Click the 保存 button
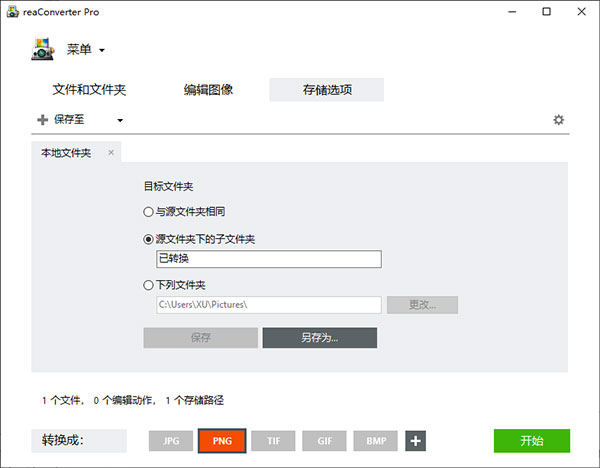 click(201, 338)
